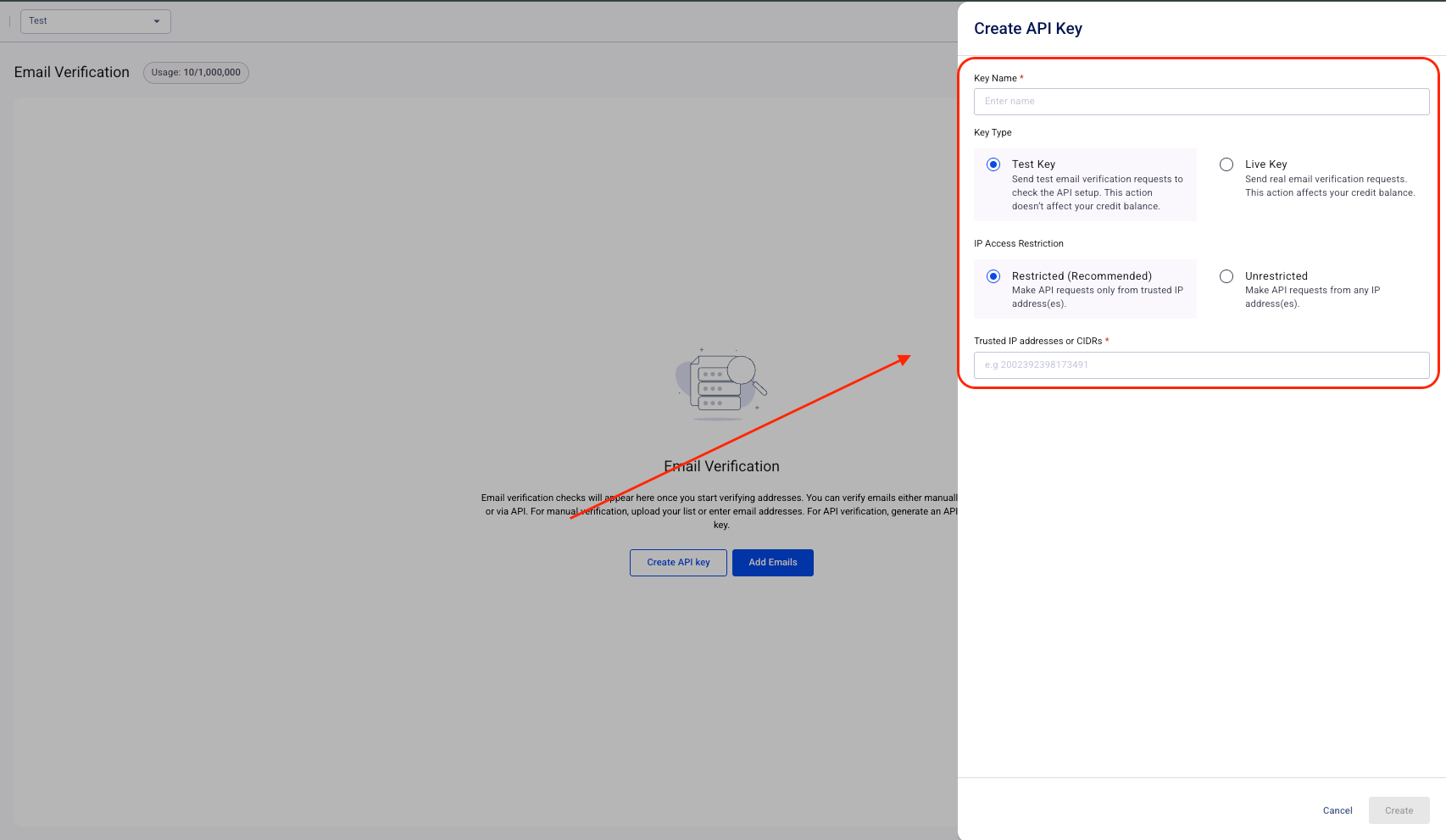The image size is (1446, 840).
Task: Click the Trusted IP addresses or CIDRs label
Action: [x=1037, y=342]
